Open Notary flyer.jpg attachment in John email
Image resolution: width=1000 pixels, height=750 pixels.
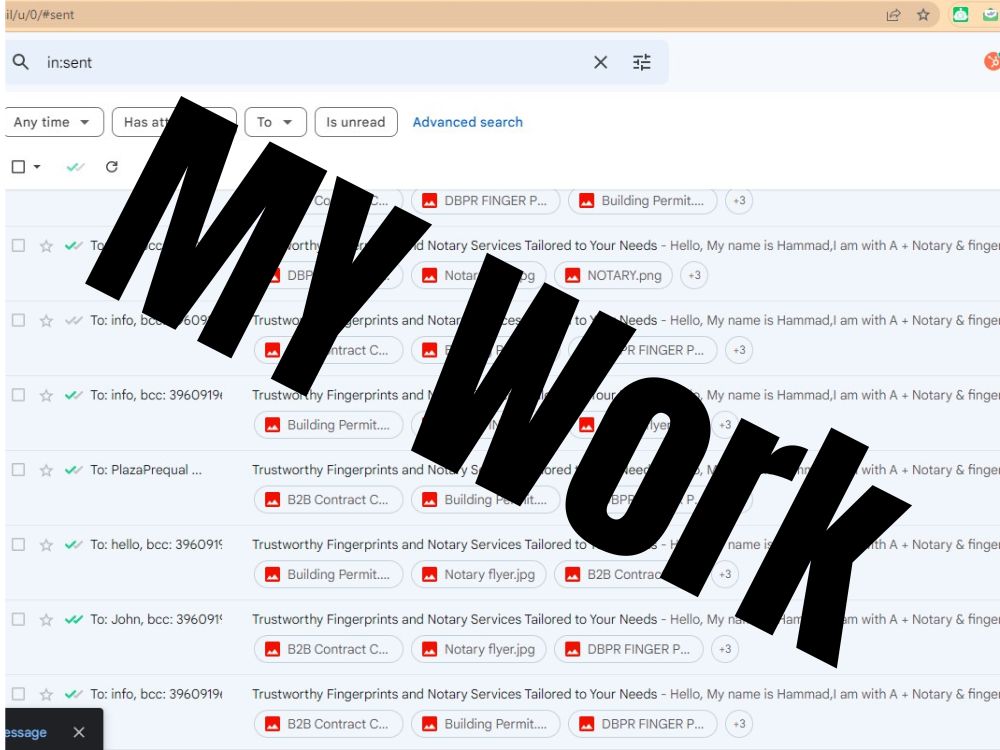click(x=479, y=649)
